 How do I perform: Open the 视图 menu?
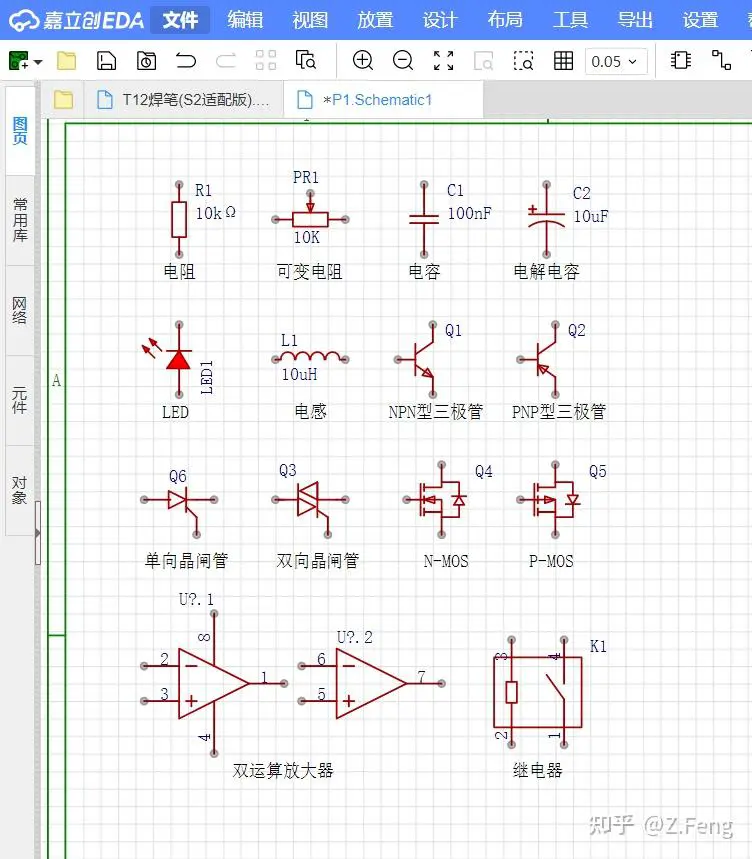(310, 20)
